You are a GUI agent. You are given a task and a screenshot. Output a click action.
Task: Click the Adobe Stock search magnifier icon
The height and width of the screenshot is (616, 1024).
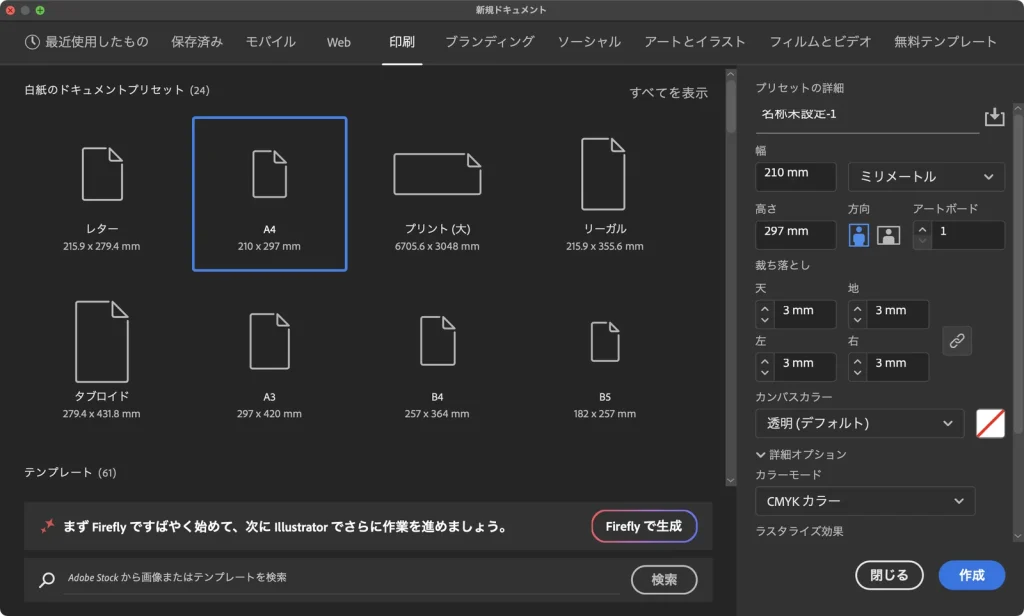46,579
